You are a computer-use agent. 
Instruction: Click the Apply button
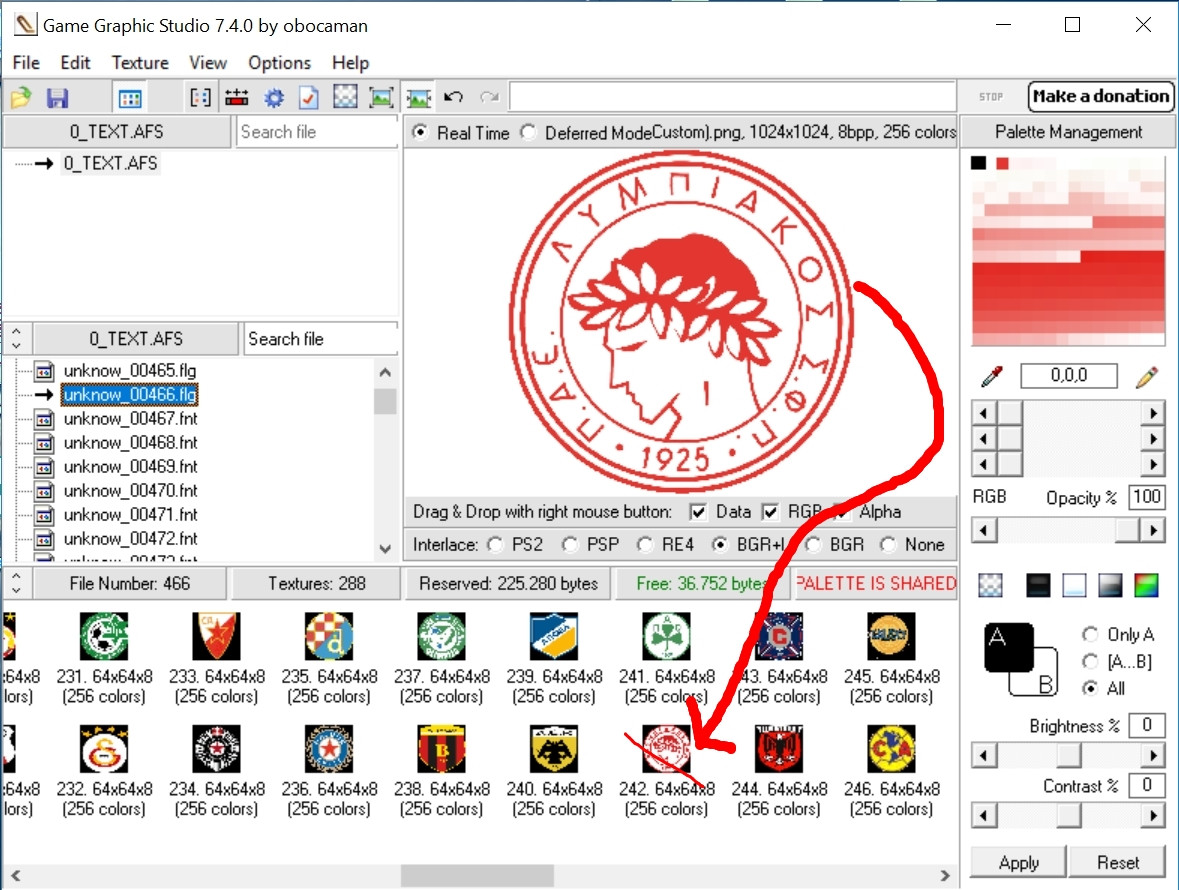tap(1018, 862)
